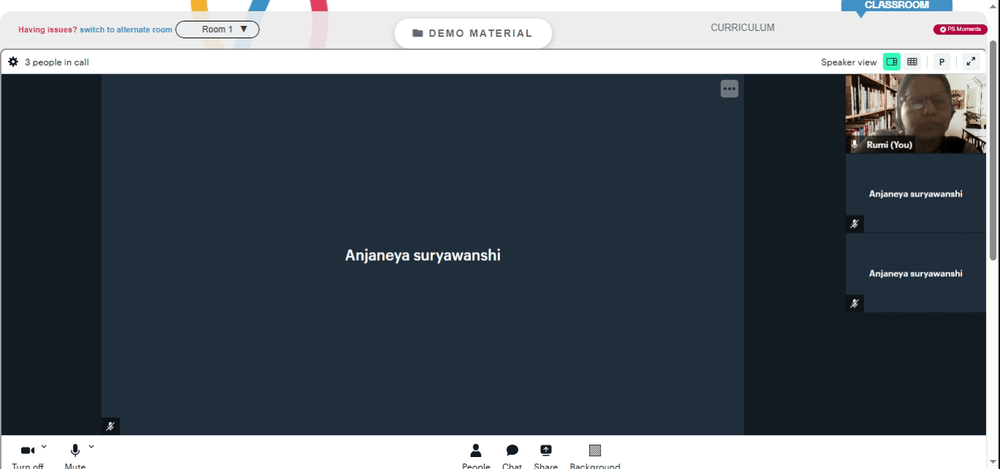This screenshot has height=469, width=1000.
Task: Click muted mic icon on lower Anjaneya tile
Action: [855, 304]
